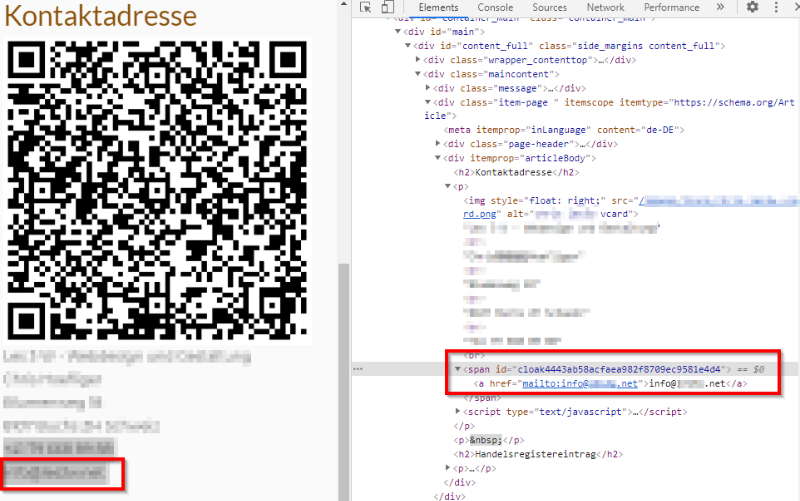Show more DevTools tabs chevron
The width and height of the screenshot is (800, 501).
720,7
